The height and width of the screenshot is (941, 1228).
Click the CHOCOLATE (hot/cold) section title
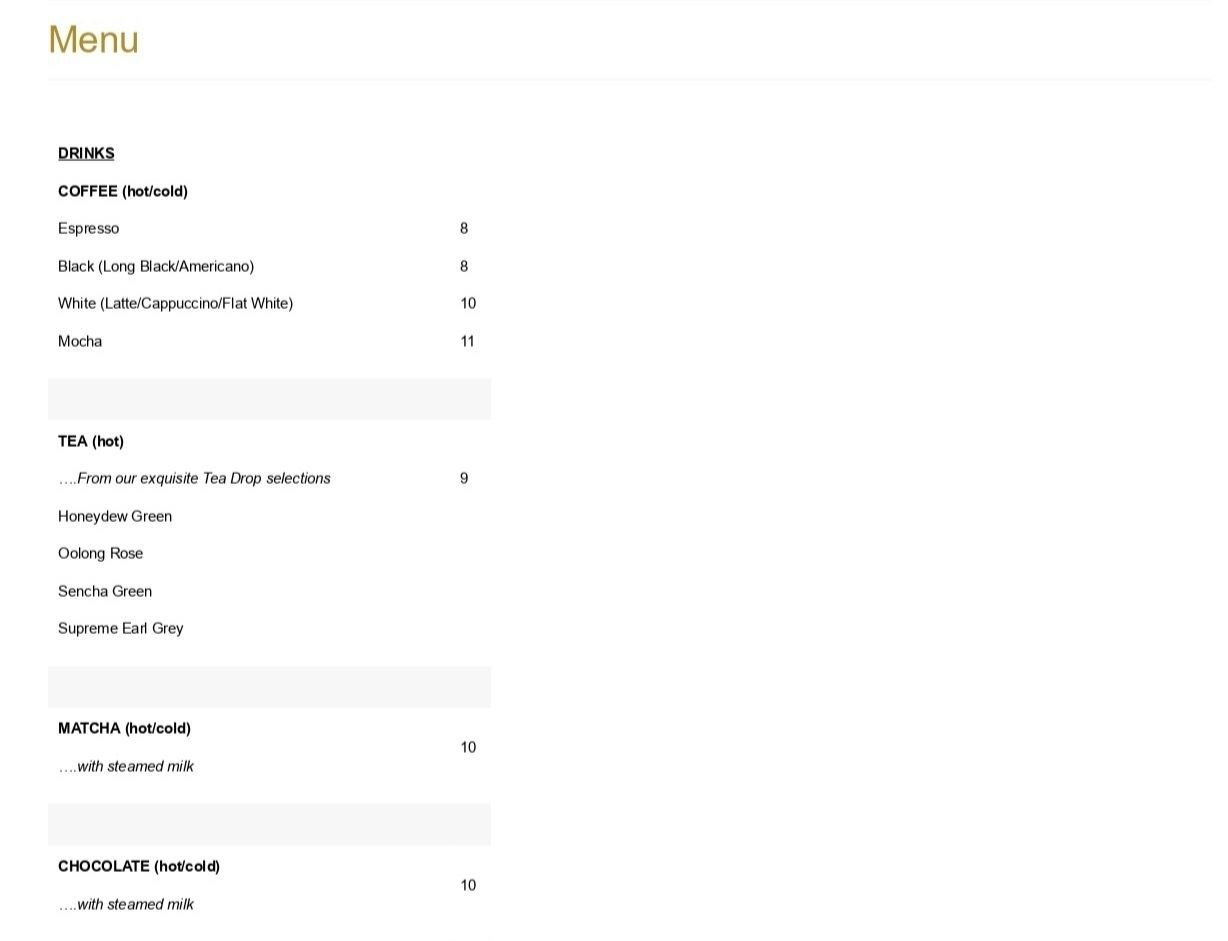point(139,866)
